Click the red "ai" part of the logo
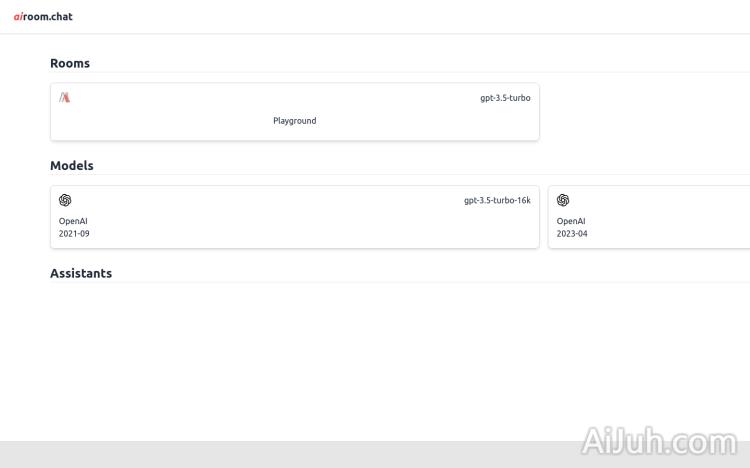The height and width of the screenshot is (468, 750). [18, 17]
